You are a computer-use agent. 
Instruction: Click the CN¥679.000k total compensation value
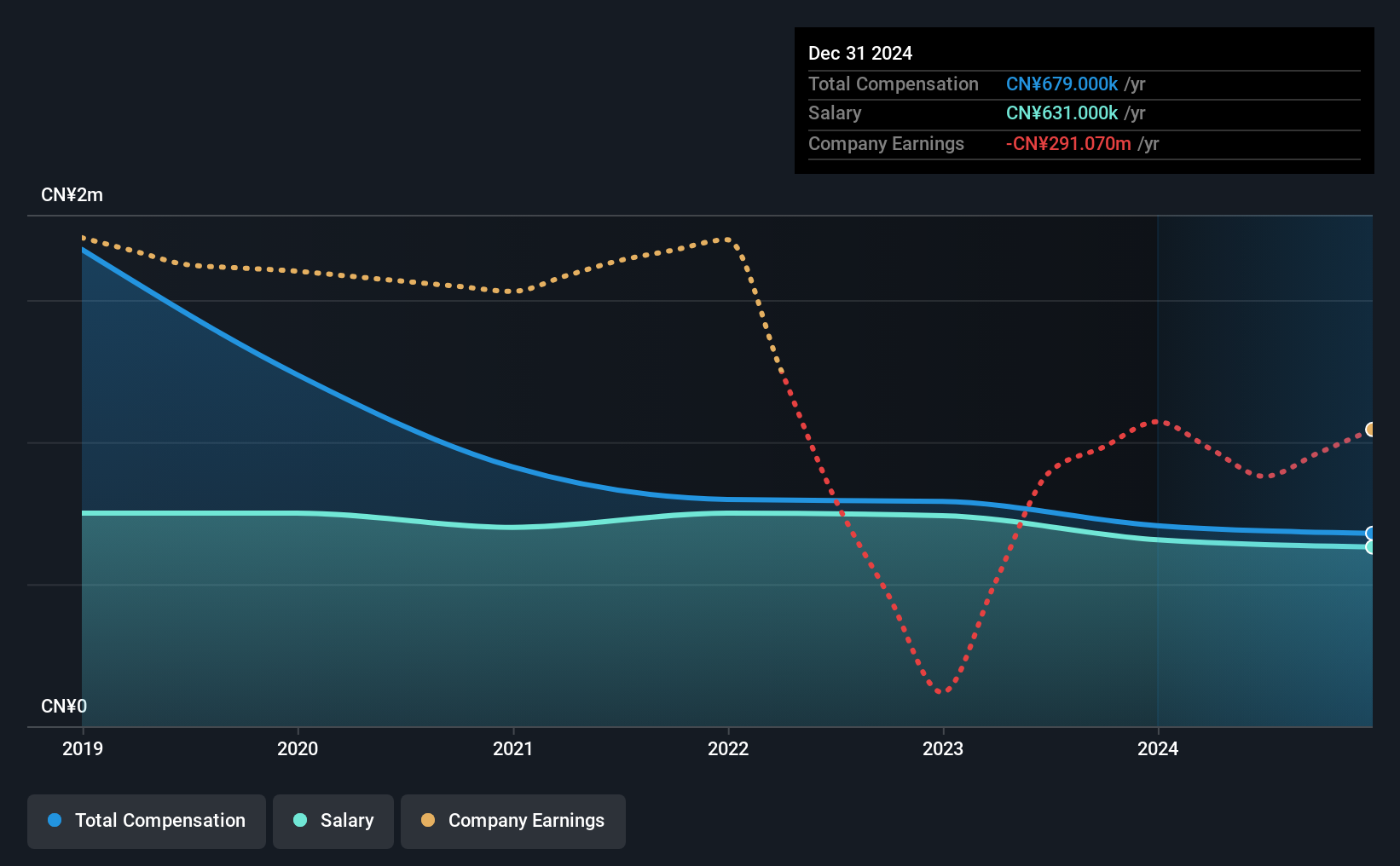(1062, 84)
